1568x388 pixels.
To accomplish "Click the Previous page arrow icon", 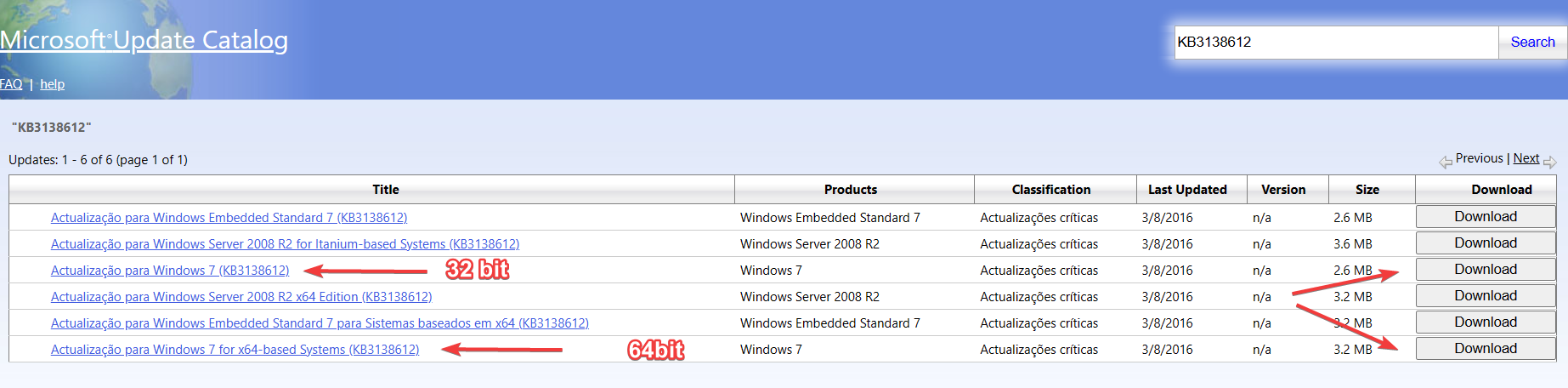I will tap(1445, 162).
